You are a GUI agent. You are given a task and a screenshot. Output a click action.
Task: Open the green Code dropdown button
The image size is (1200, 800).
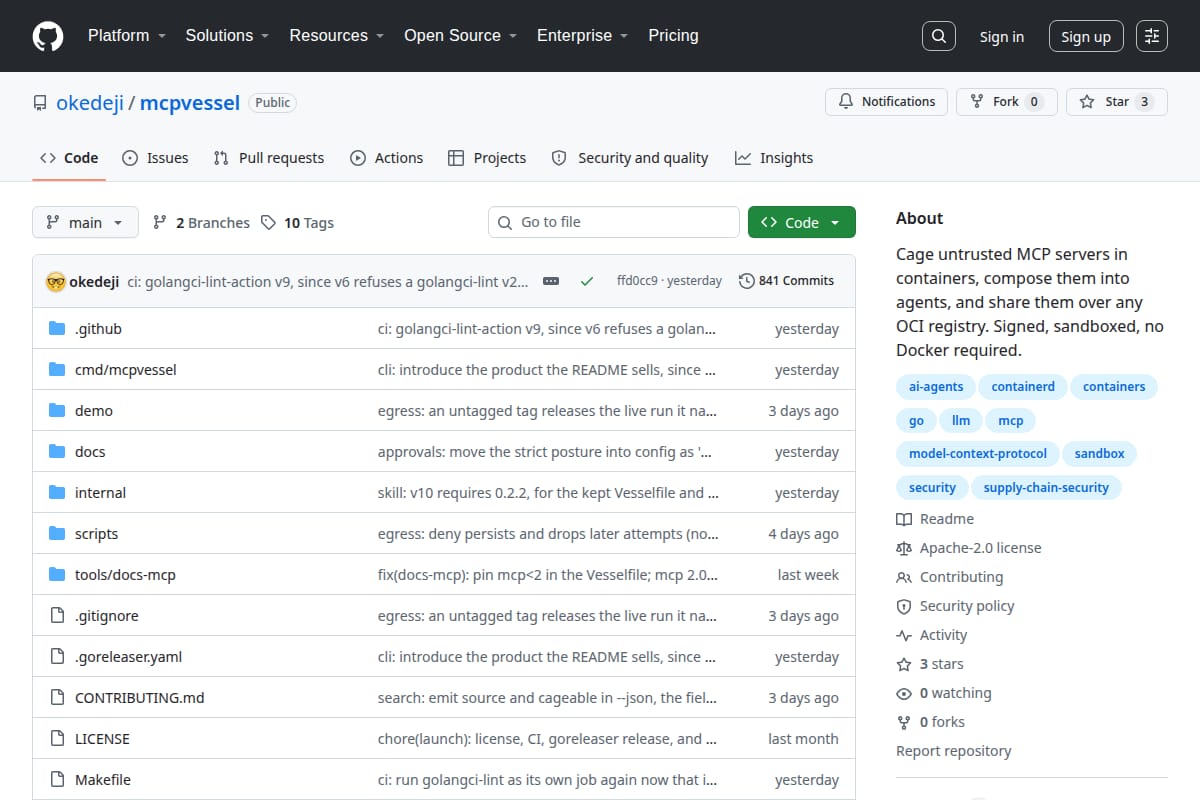802,223
